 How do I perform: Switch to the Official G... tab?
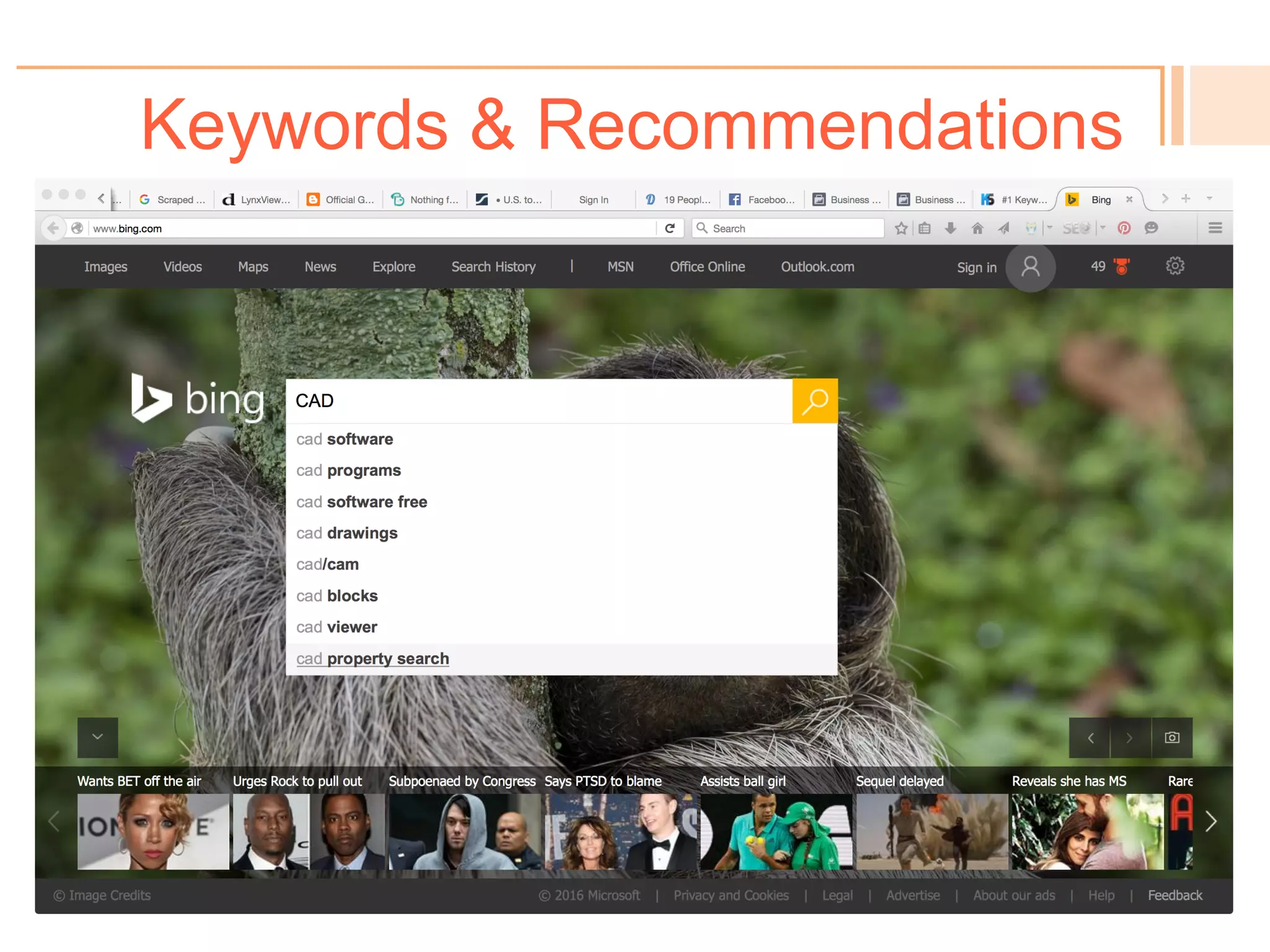[340, 200]
